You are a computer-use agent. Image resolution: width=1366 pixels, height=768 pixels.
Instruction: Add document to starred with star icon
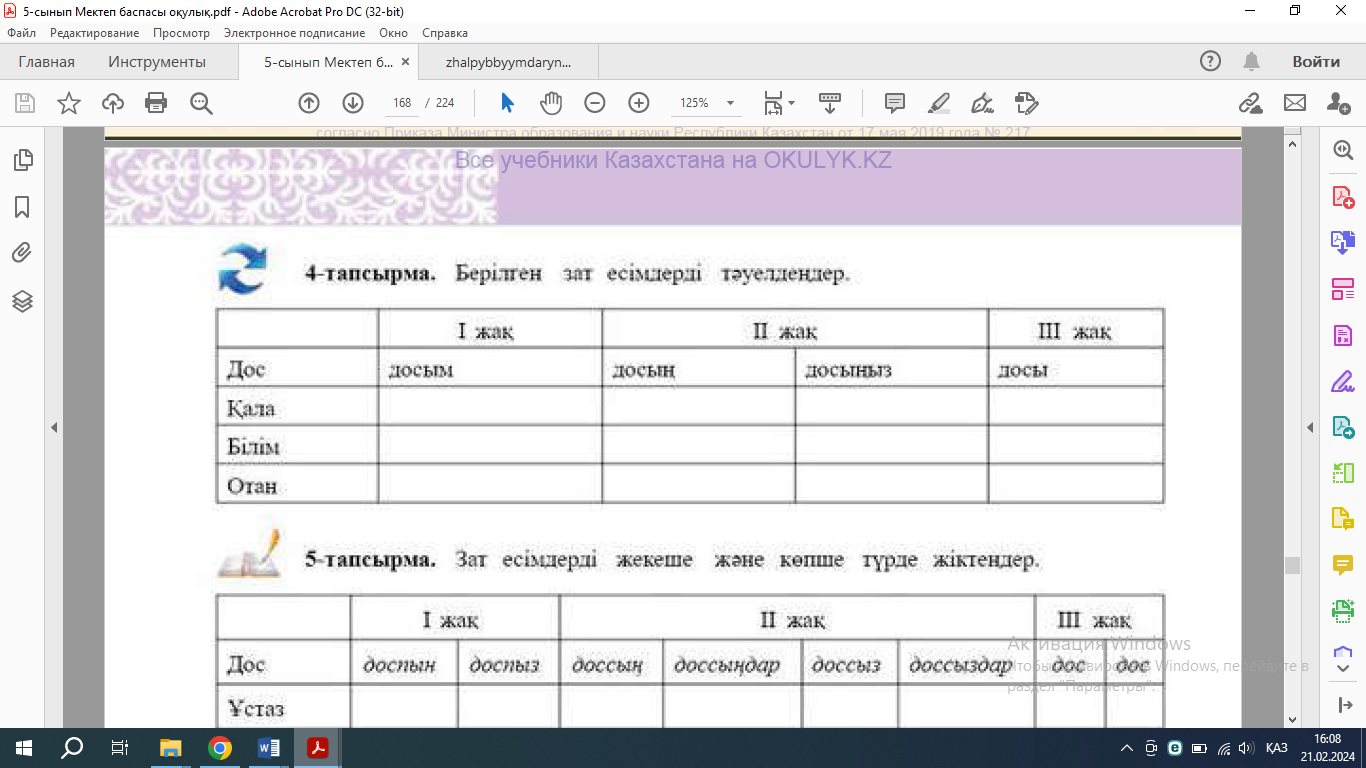[x=69, y=103]
